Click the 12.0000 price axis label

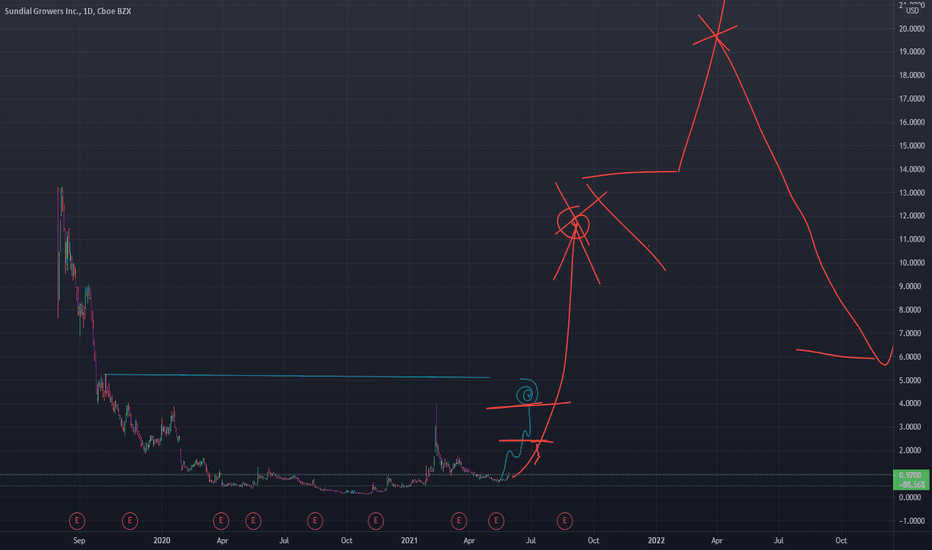912,216
